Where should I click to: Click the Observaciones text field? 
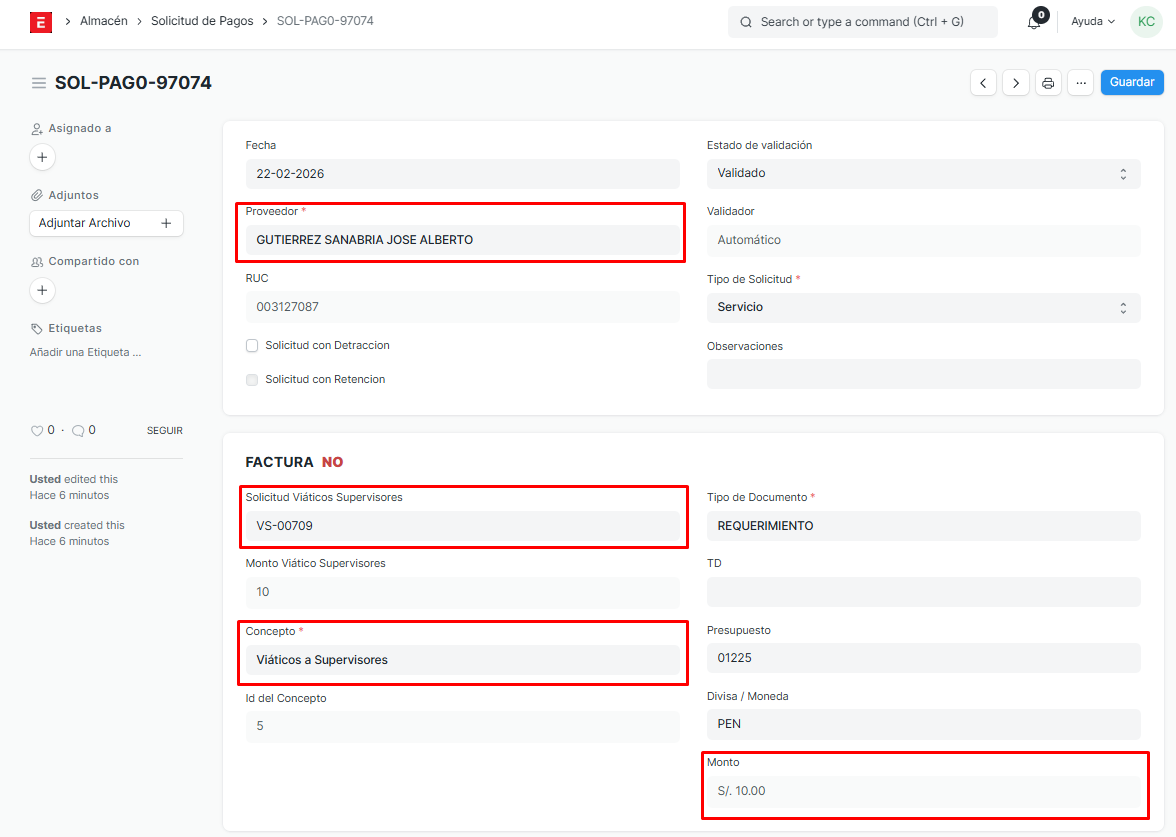click(923, 374)
